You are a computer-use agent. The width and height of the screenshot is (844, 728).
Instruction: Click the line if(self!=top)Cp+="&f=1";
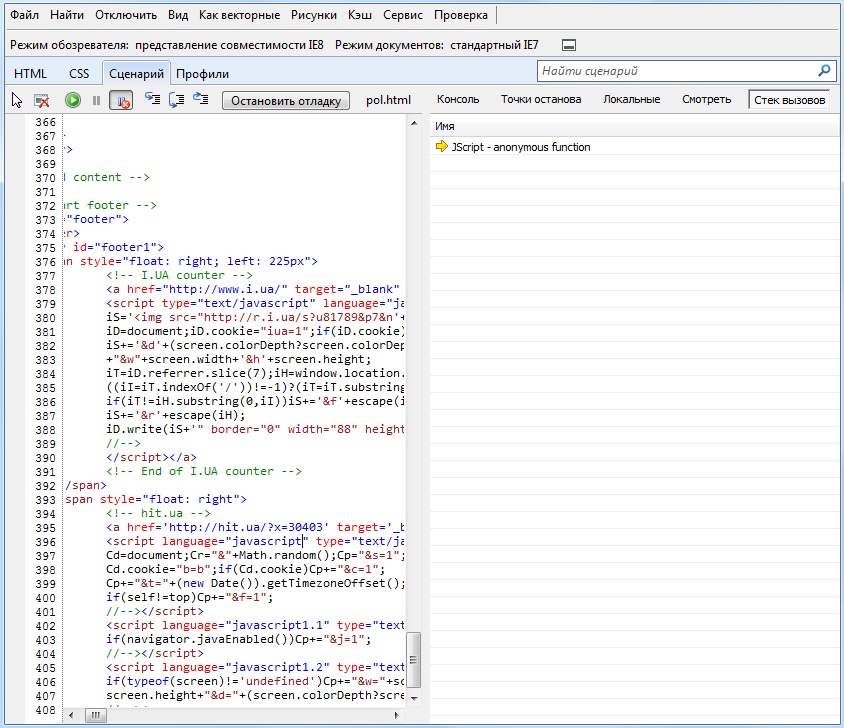[x=189, y=597]
